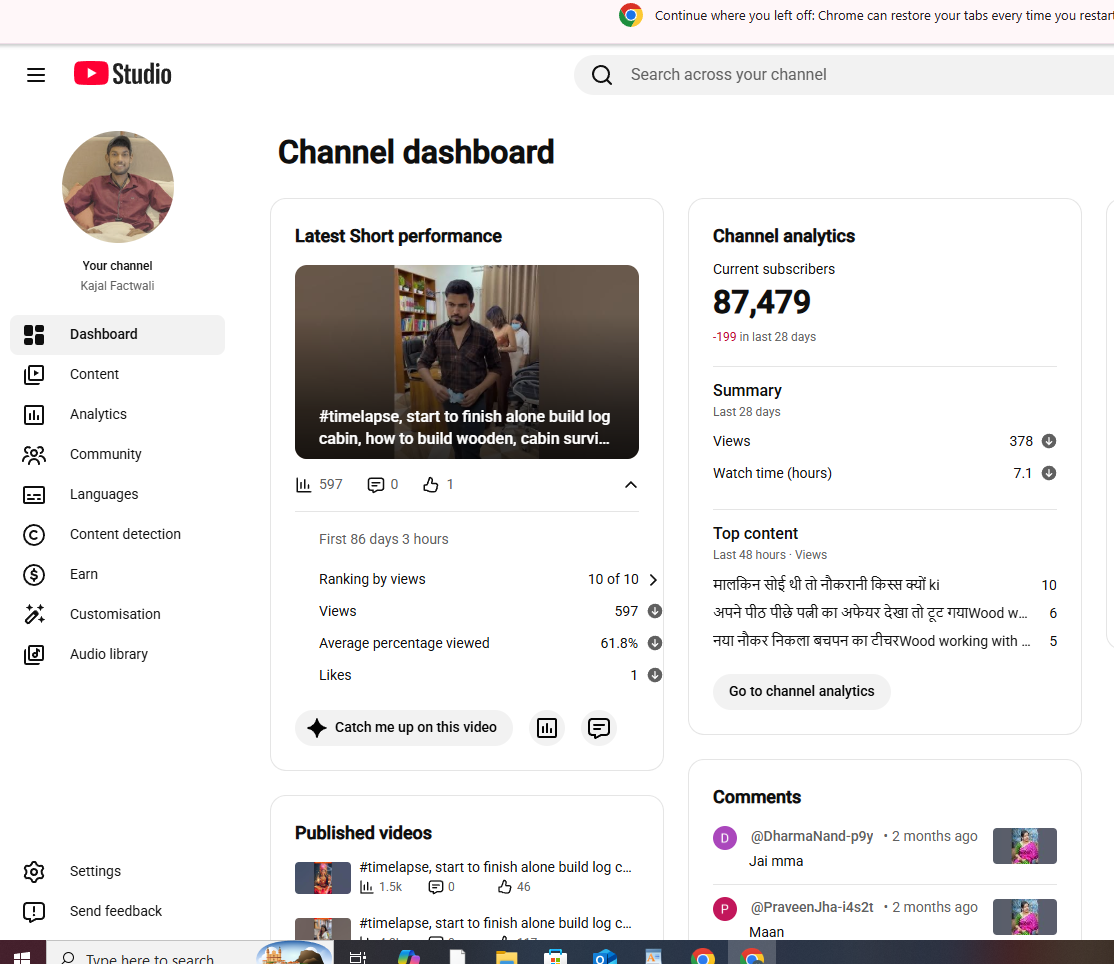1114x964 pixels.
Task: Click the Earn dollar icon
Action: pyautogui.click(x=34, y=575)
